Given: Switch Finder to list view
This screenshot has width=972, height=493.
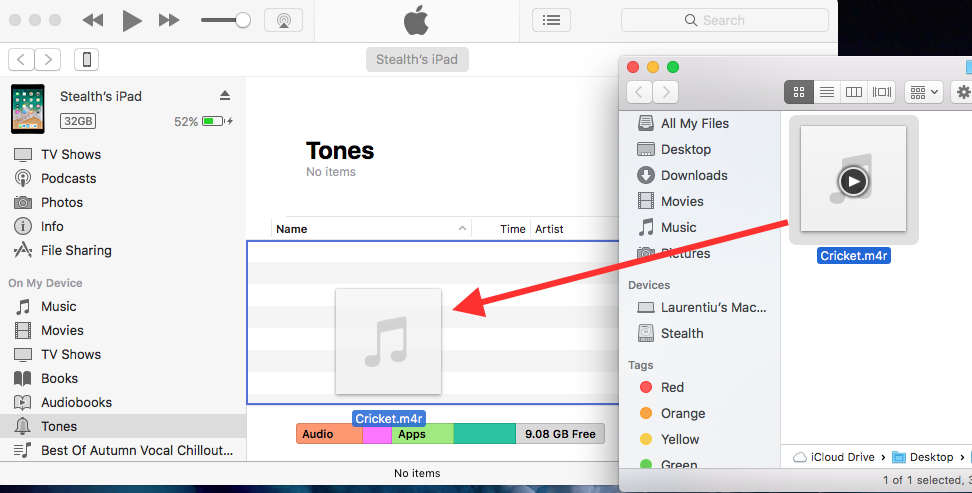Looking at the screenshot, I should tap(826, 92).
